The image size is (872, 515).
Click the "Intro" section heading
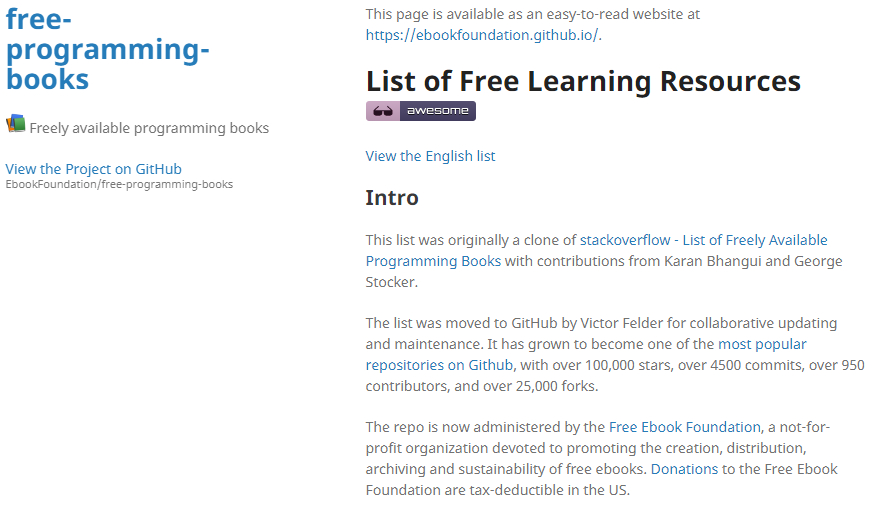[x=392, y=198]
